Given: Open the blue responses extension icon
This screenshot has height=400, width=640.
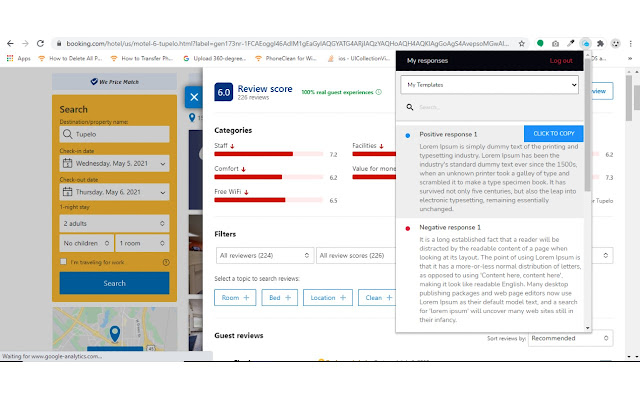Looking at the screenshot, I should point(586,43).
